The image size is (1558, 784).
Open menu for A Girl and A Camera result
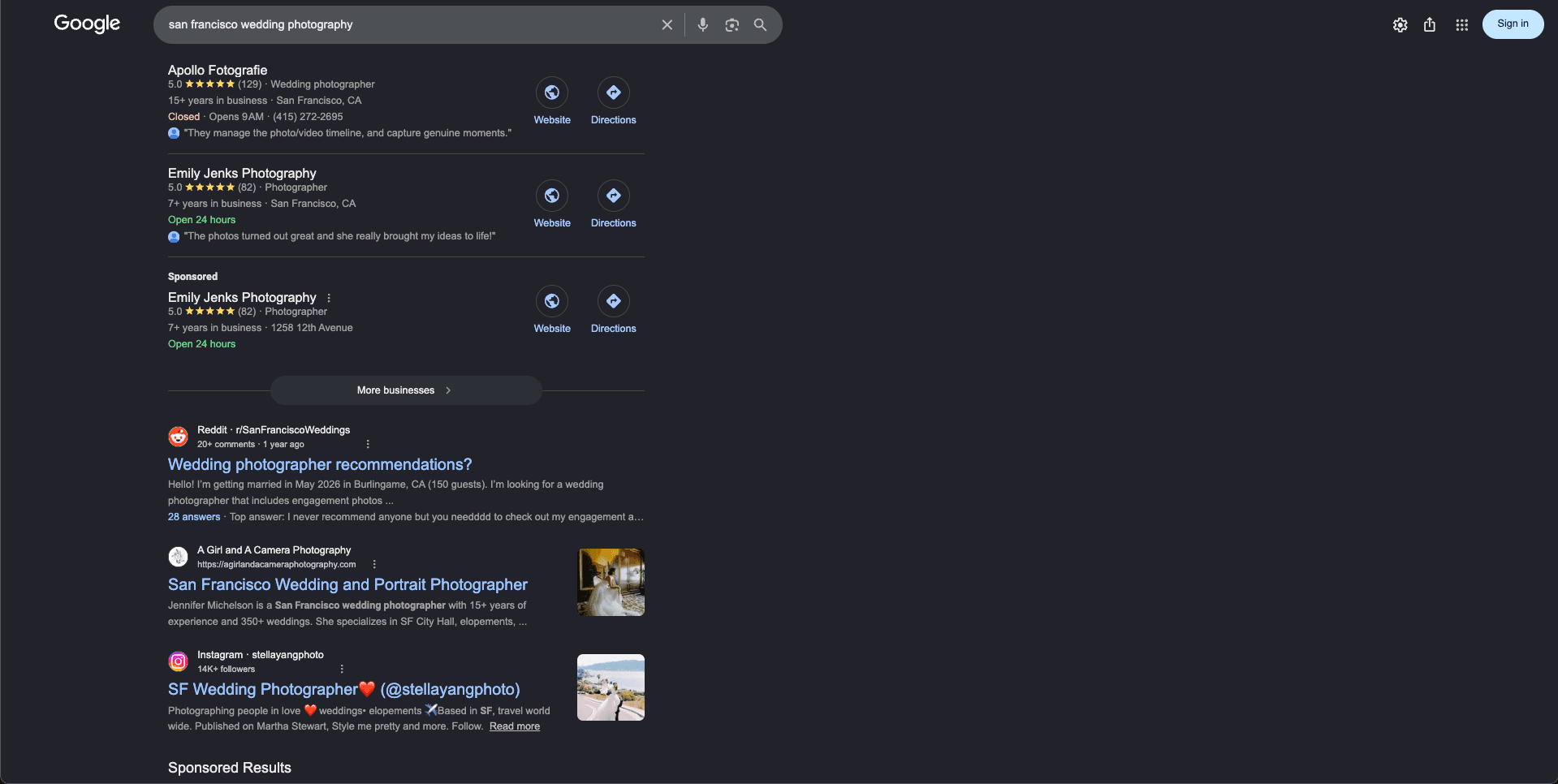click(x=374, y=564)
